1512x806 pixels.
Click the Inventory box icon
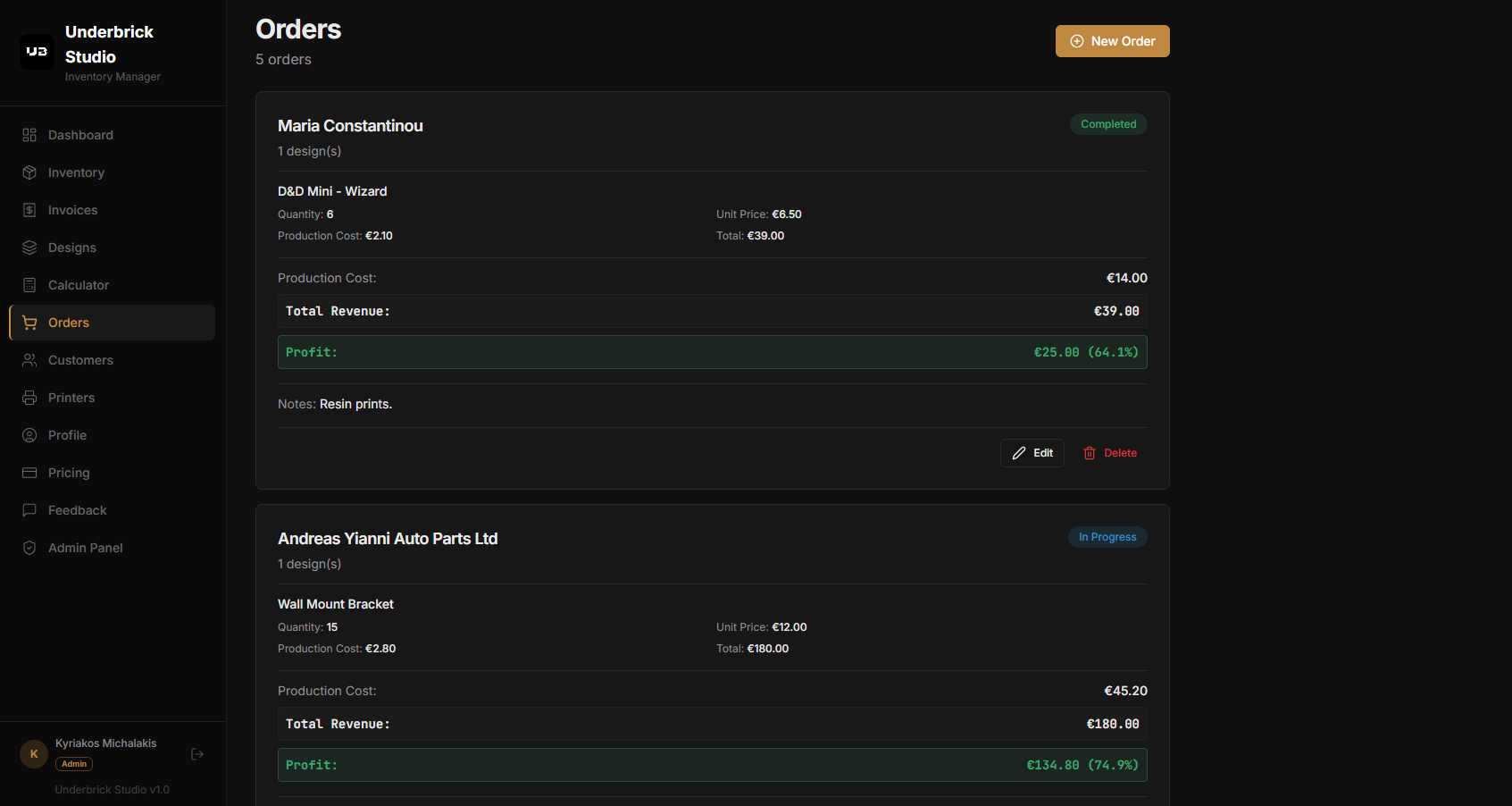[29, 172]
